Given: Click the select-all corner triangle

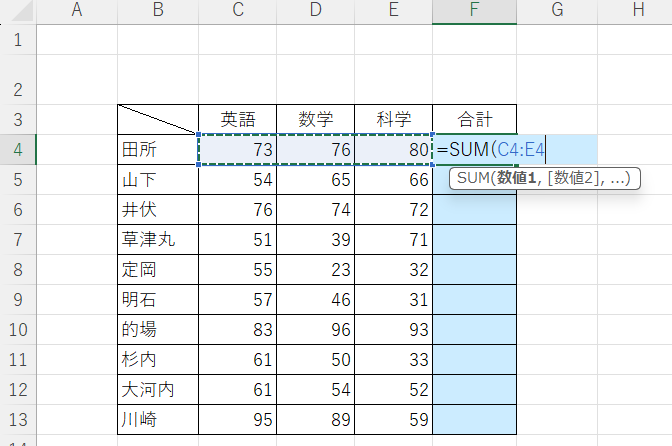Looking at the screenshot, I should [x=17, y=11].
